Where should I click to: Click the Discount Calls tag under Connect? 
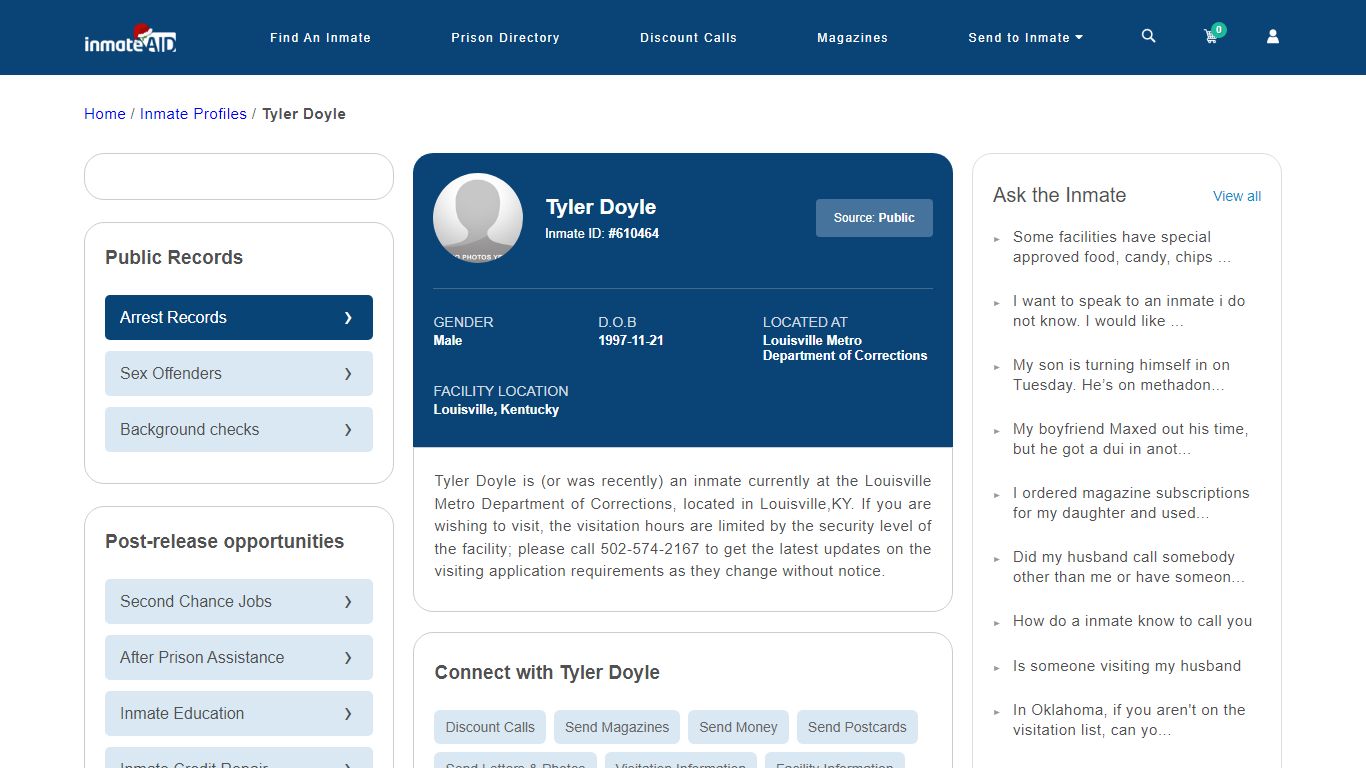click(490, 727)
